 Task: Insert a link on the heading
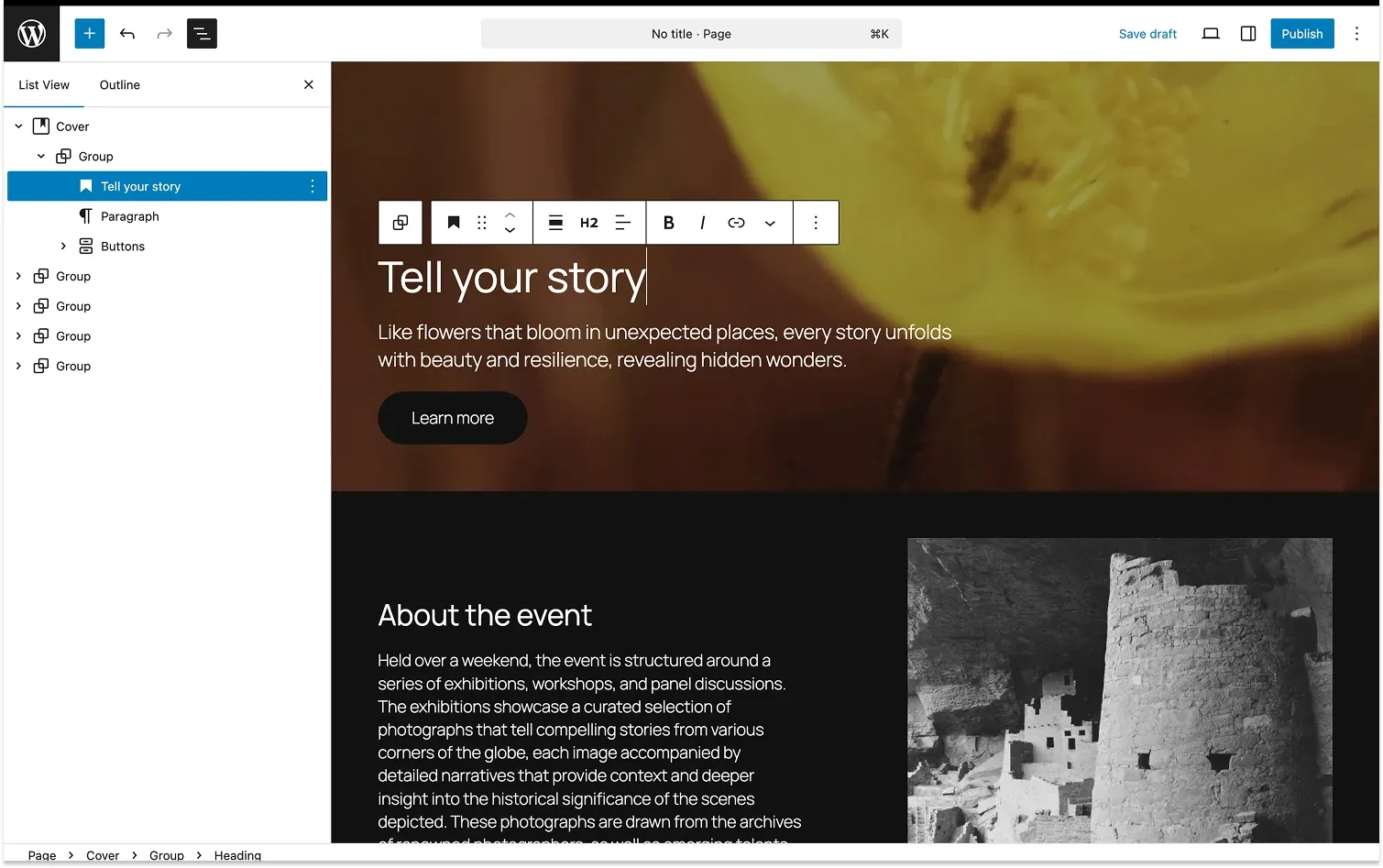tap(736, 222)
